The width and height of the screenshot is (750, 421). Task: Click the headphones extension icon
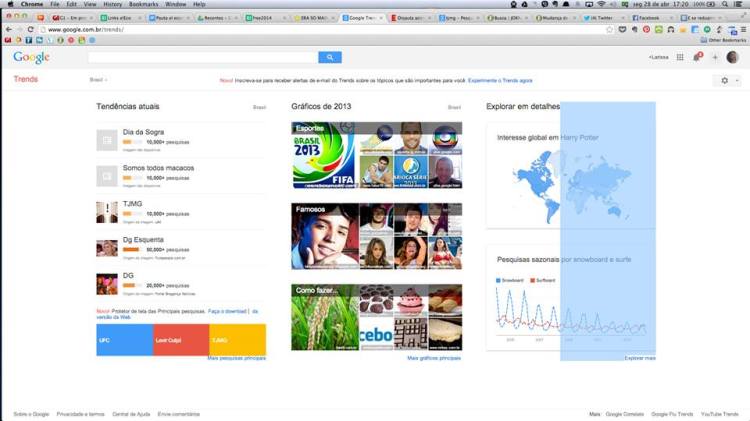671,30
